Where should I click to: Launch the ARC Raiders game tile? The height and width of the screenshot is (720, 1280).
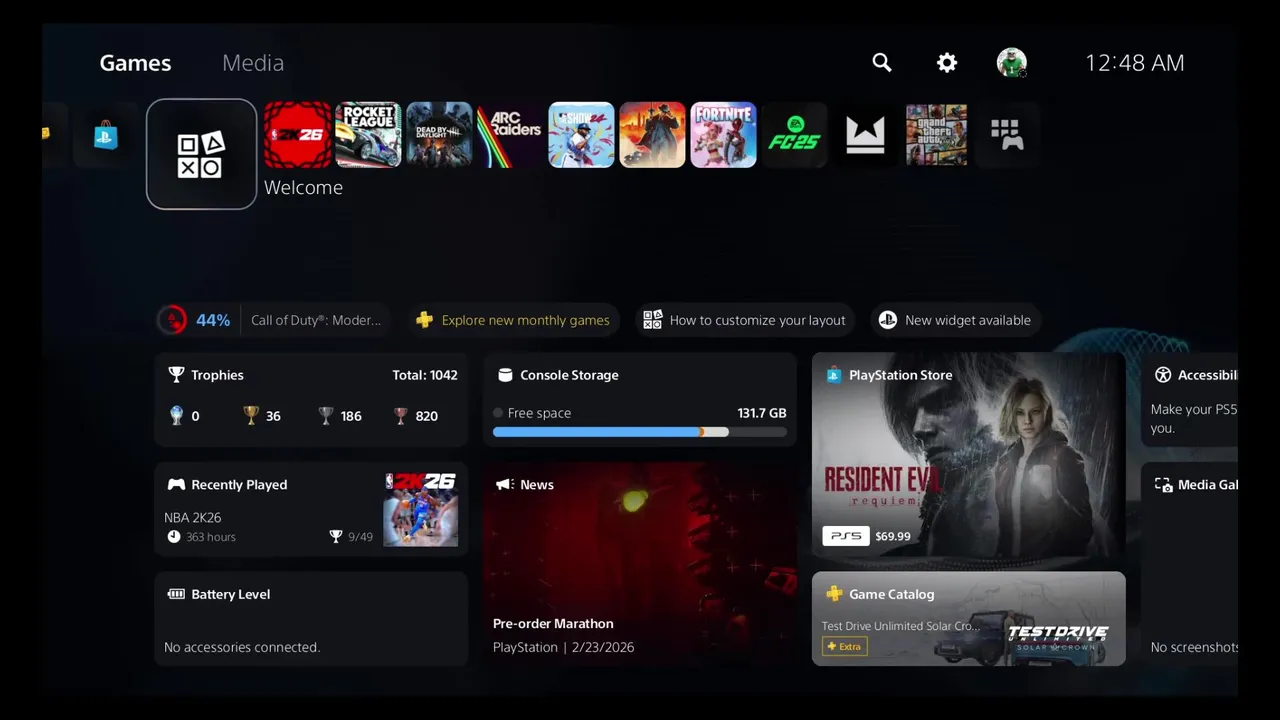click(x=510, y=134)
